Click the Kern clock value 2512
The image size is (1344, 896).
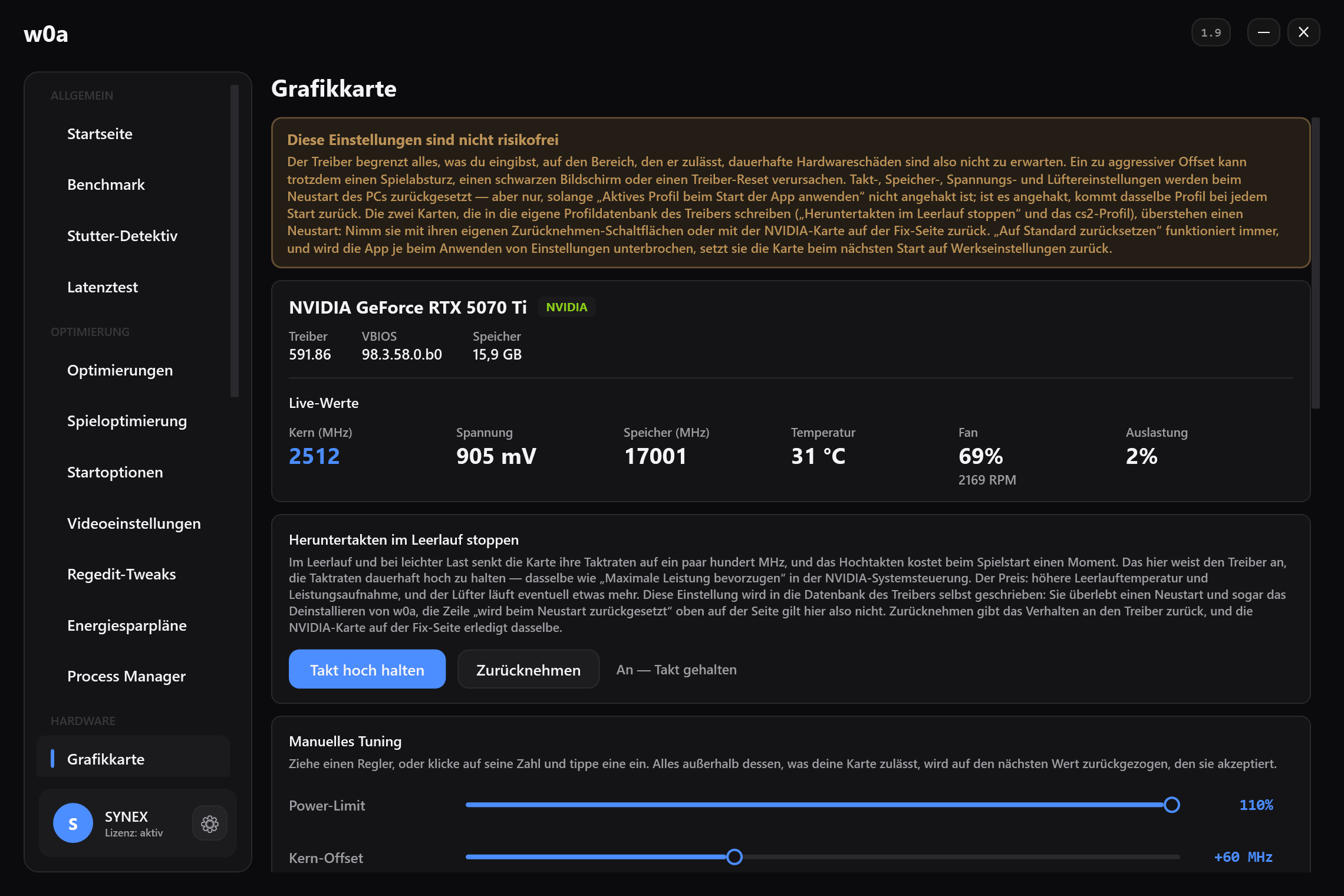(314, 456)
